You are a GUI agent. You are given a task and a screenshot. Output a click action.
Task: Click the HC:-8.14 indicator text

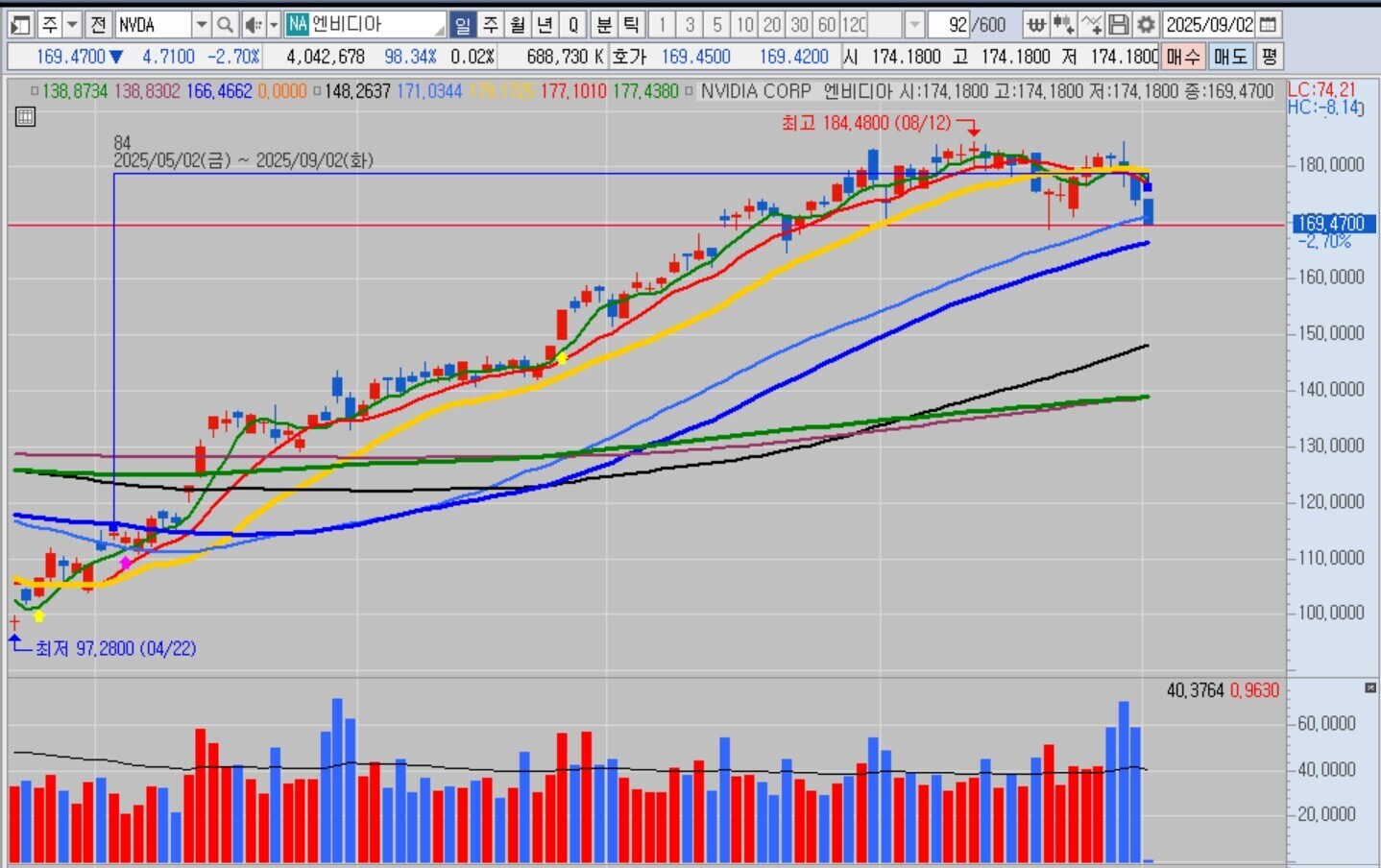pos(1324,108)
